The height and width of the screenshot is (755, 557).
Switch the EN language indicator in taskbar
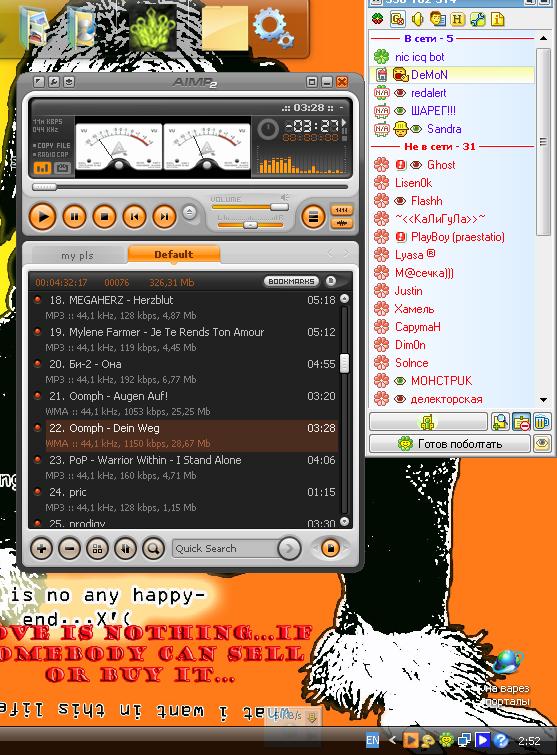point(373,740)
